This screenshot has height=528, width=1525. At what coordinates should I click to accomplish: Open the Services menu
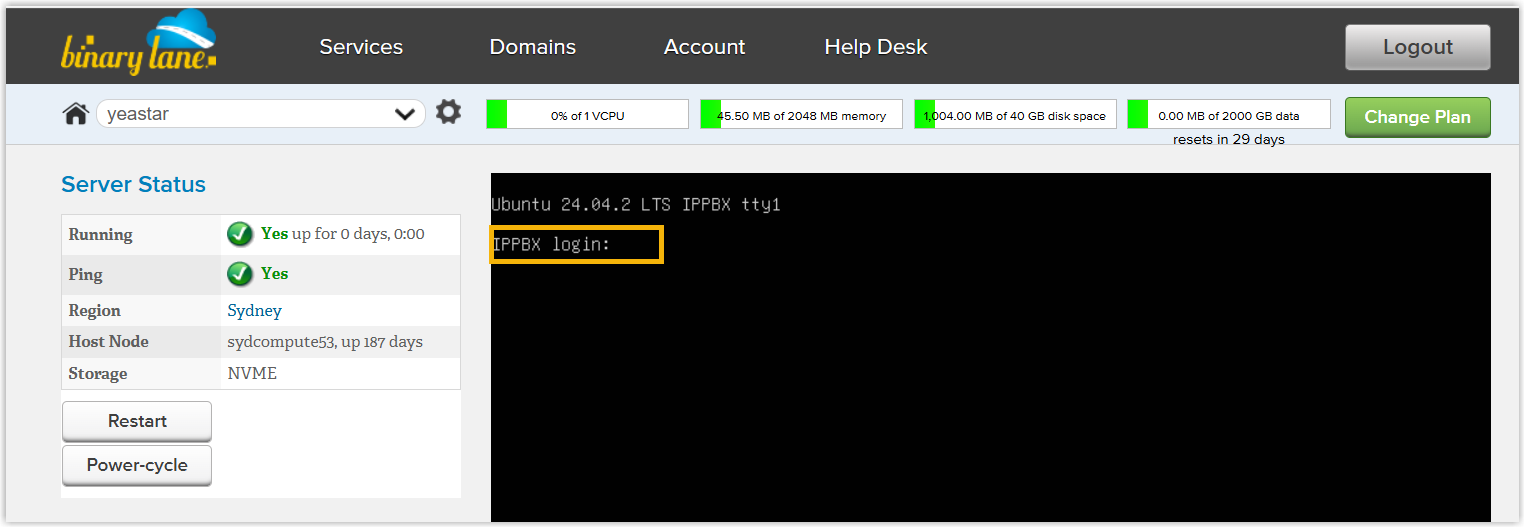(361, 47)
